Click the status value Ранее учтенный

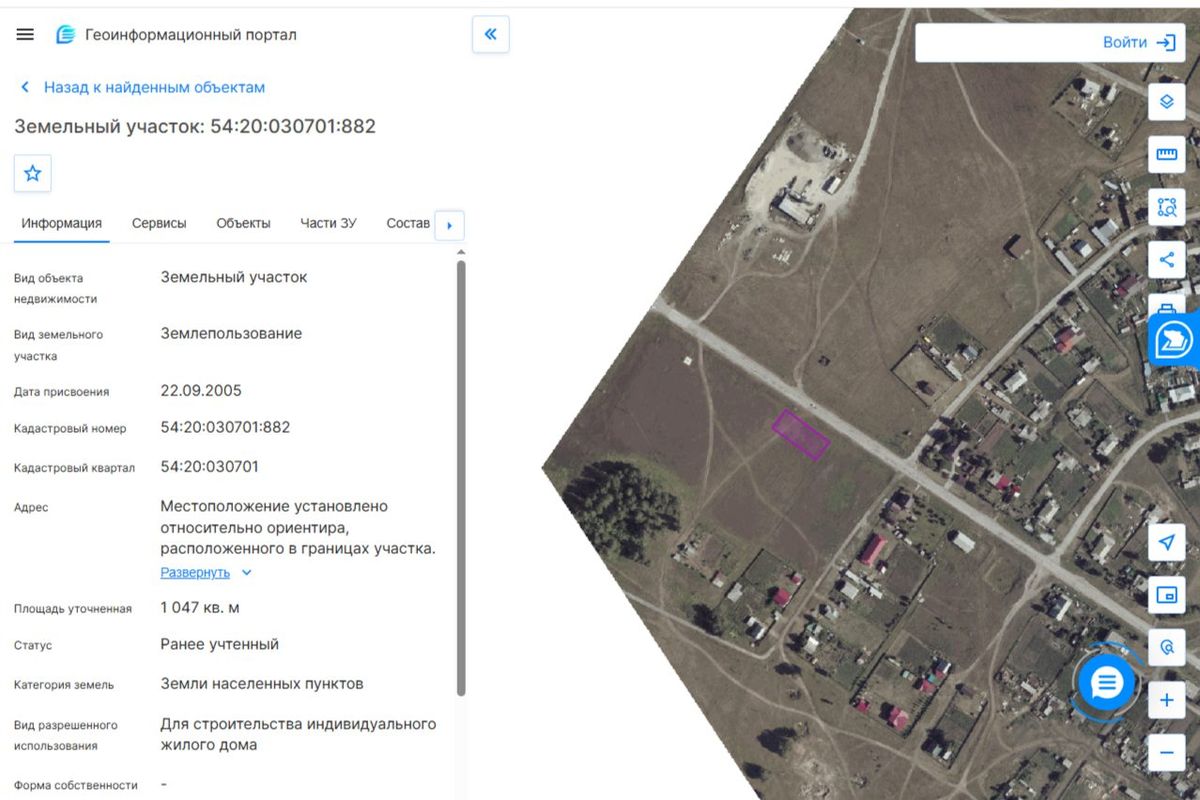[x=220, y=644]
